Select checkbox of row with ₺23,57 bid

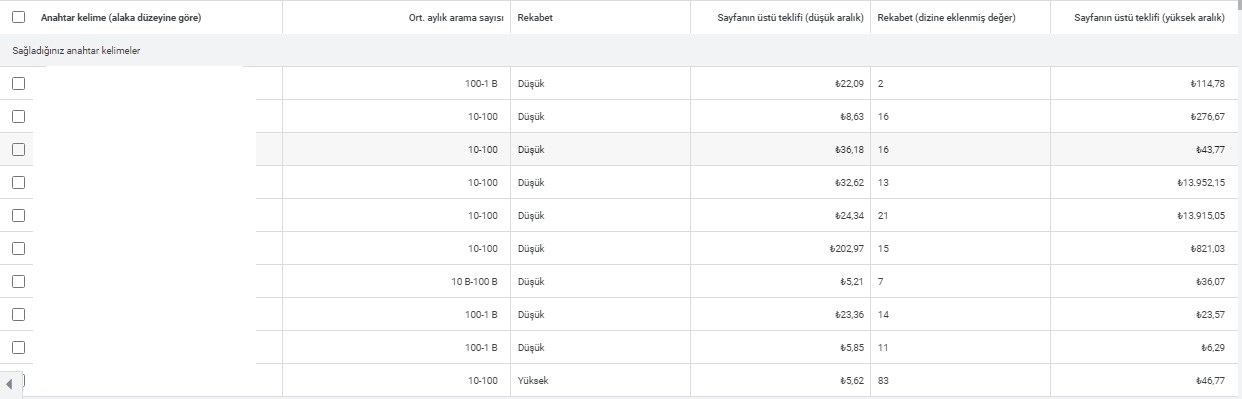[18, 314]
